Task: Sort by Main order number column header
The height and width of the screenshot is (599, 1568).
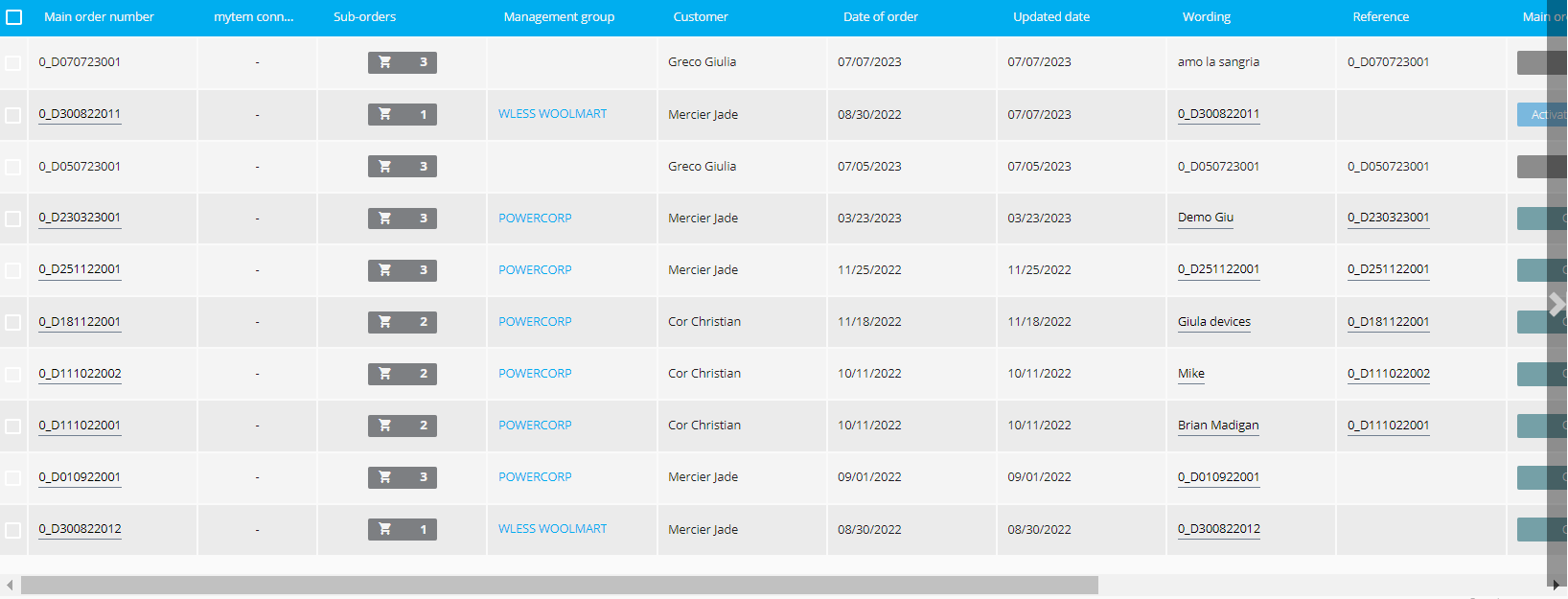Action: click(x=99, y=17)
